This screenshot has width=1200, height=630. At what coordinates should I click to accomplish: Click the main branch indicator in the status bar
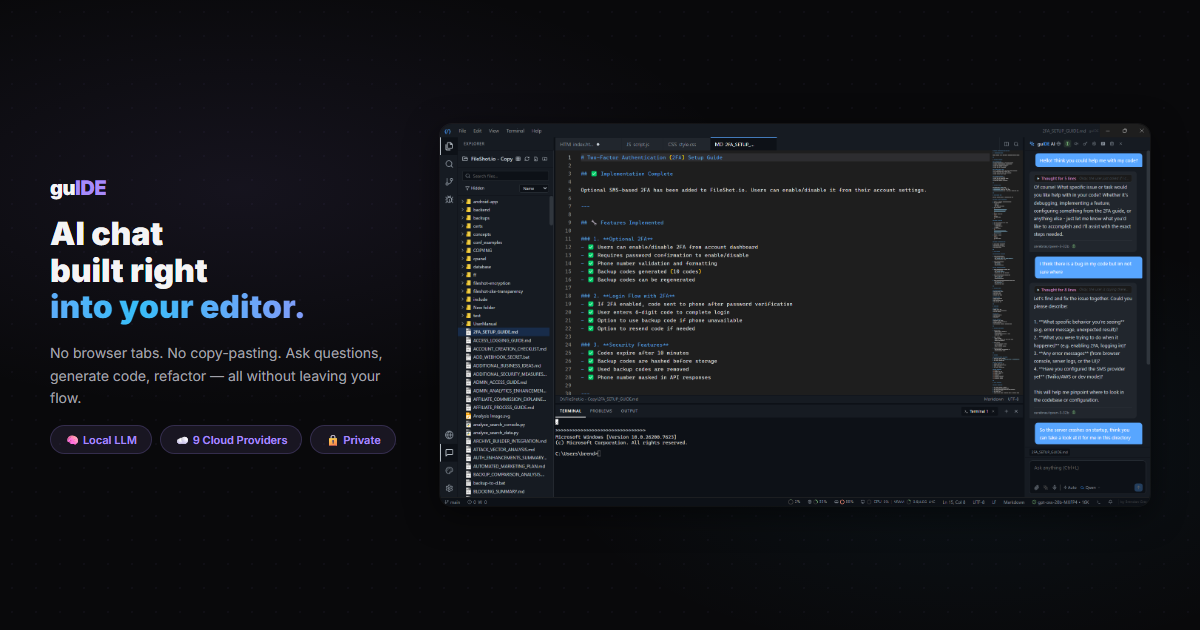(454, 502)
